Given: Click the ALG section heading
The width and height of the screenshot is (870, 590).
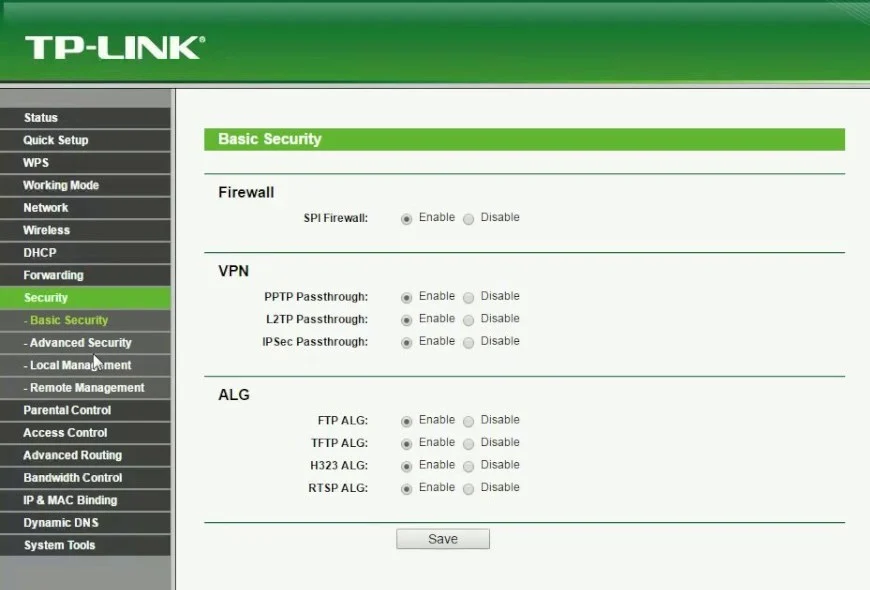Looking at the screenshot, I should pyautogui.click(x=234, y=395).
